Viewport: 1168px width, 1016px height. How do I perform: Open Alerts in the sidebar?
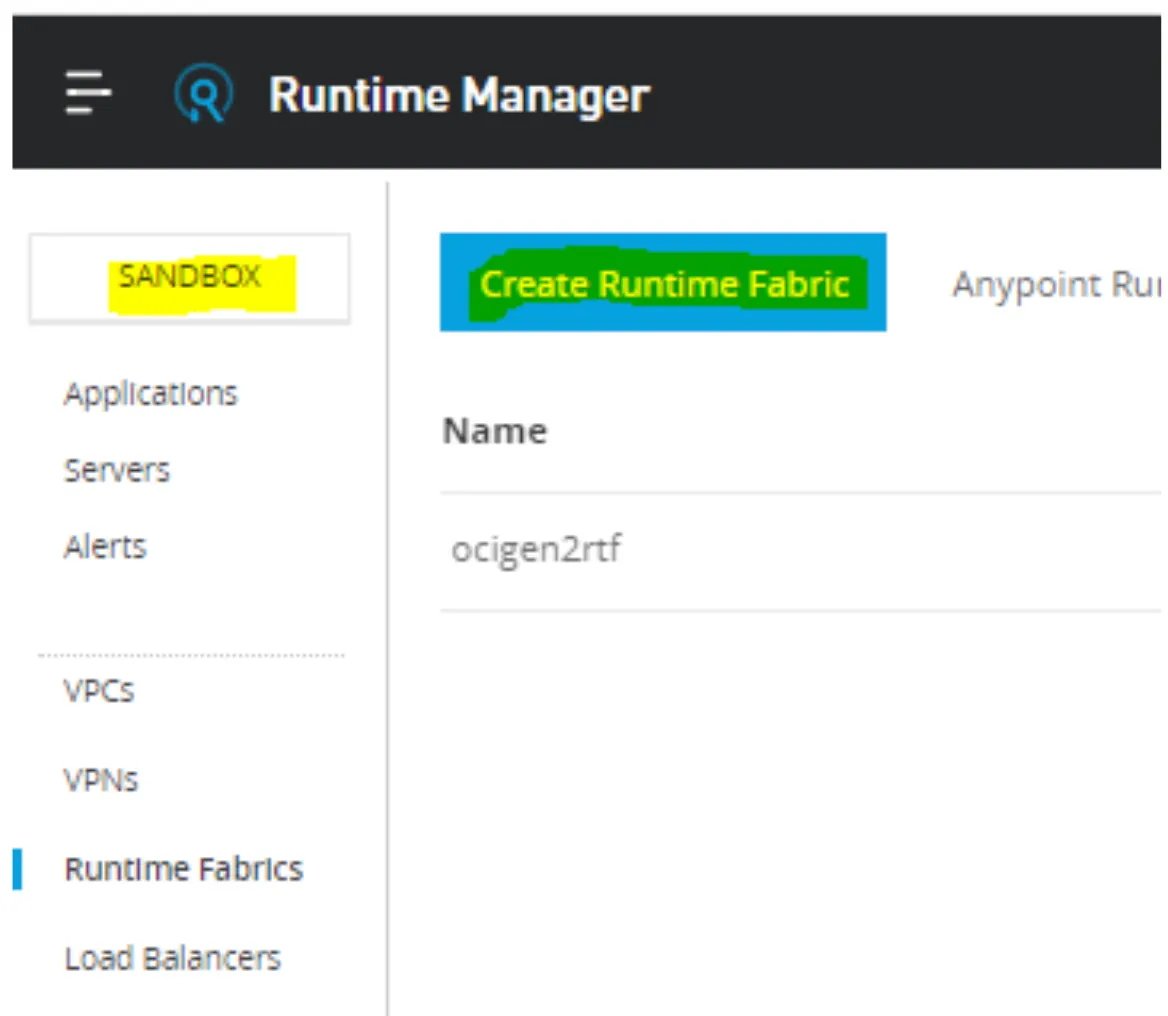105,547
